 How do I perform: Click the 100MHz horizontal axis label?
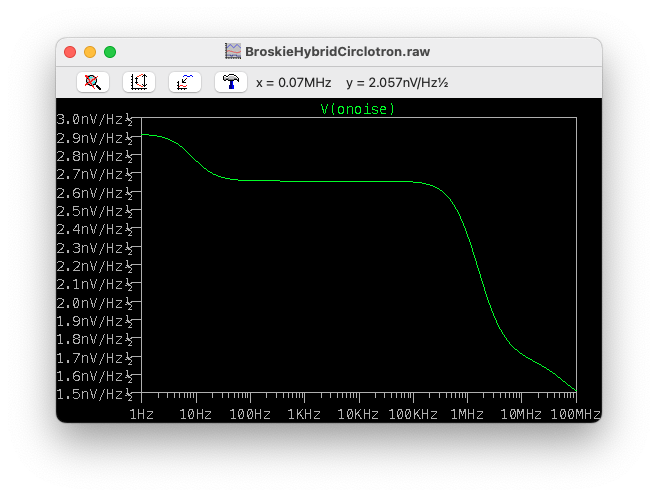[x=575, y=415]
